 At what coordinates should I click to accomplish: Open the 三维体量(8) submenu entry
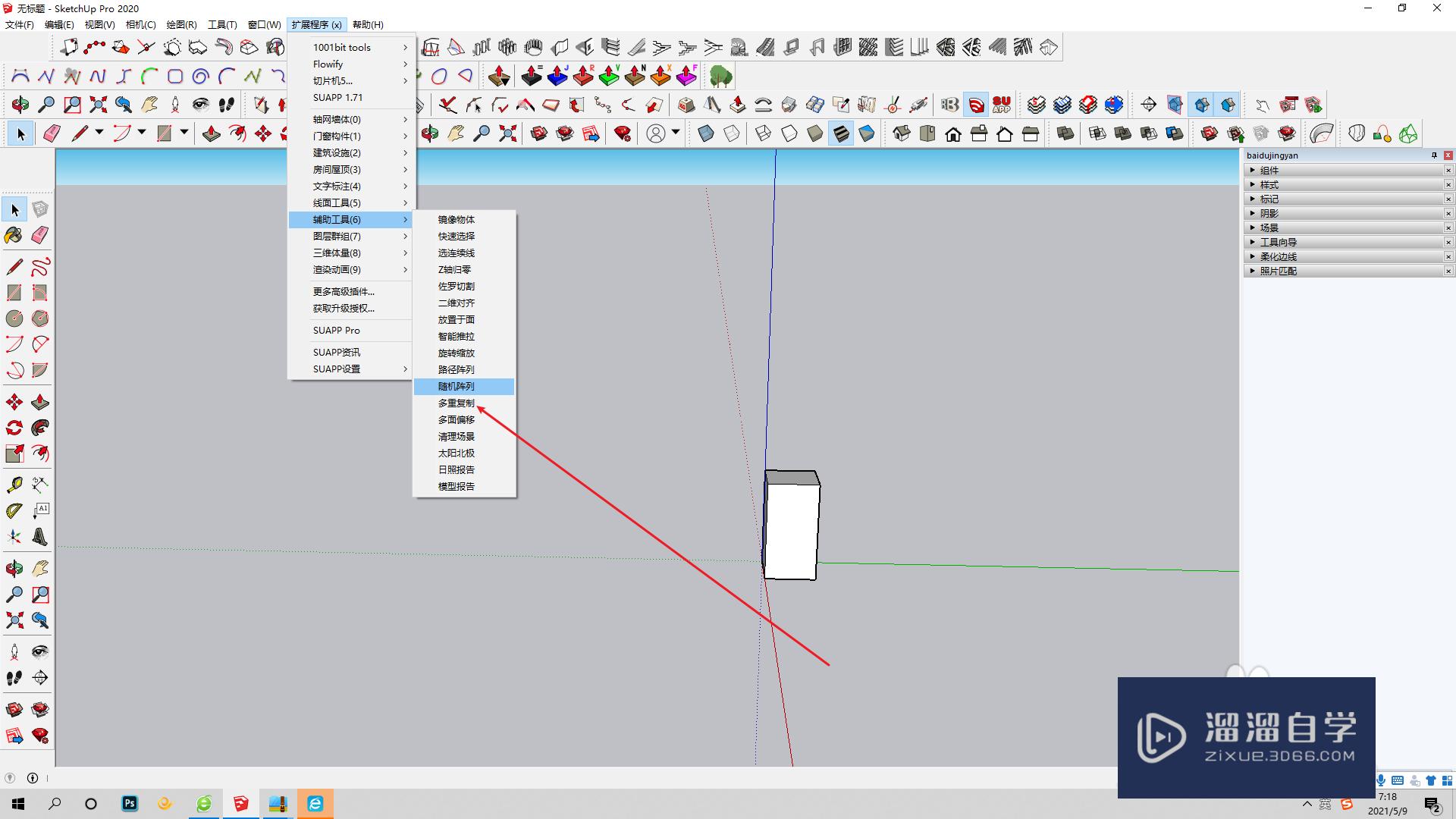[x=350, y=253]
